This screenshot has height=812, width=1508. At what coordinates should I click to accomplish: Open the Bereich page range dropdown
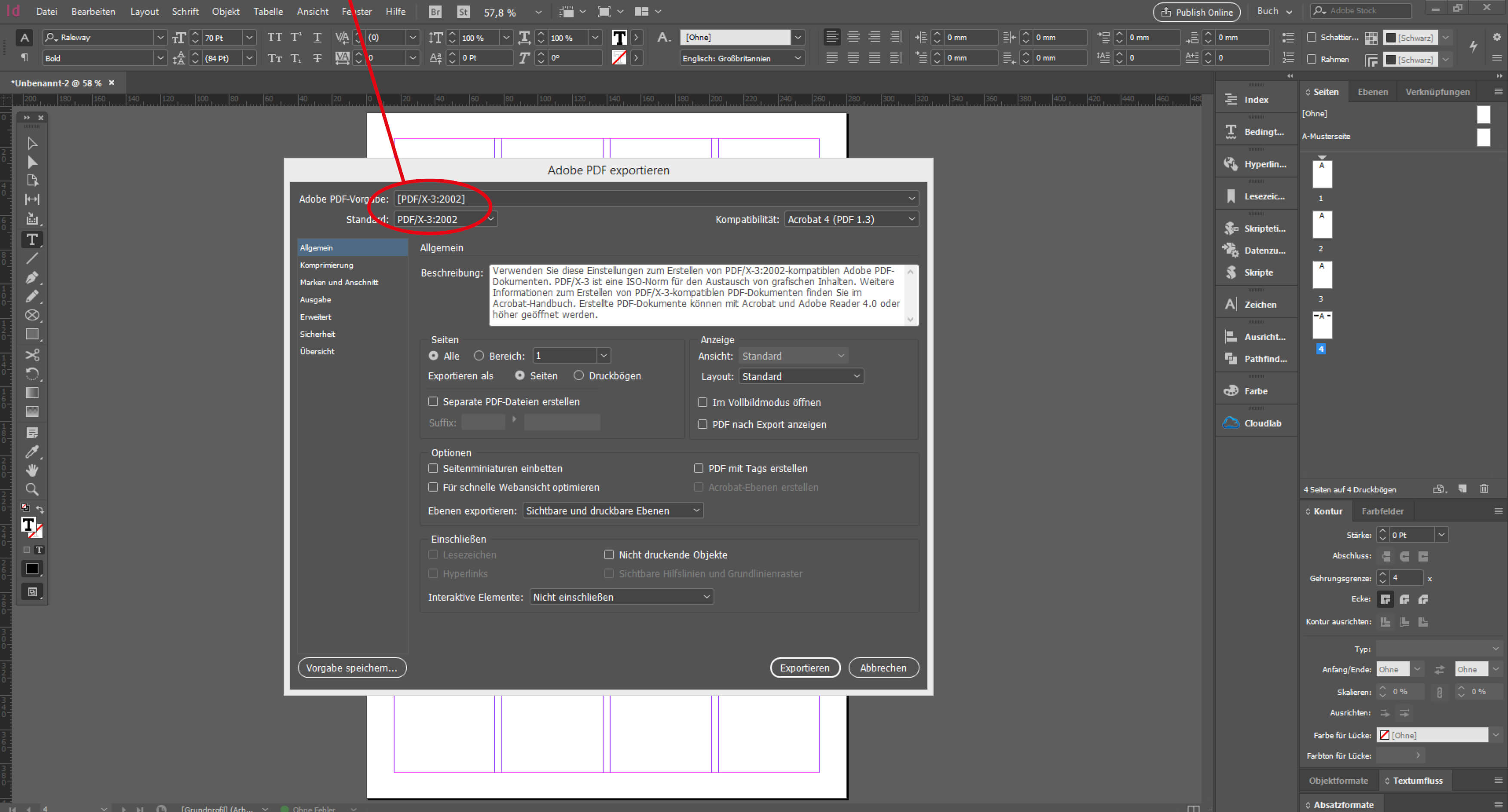pos(604,356)
